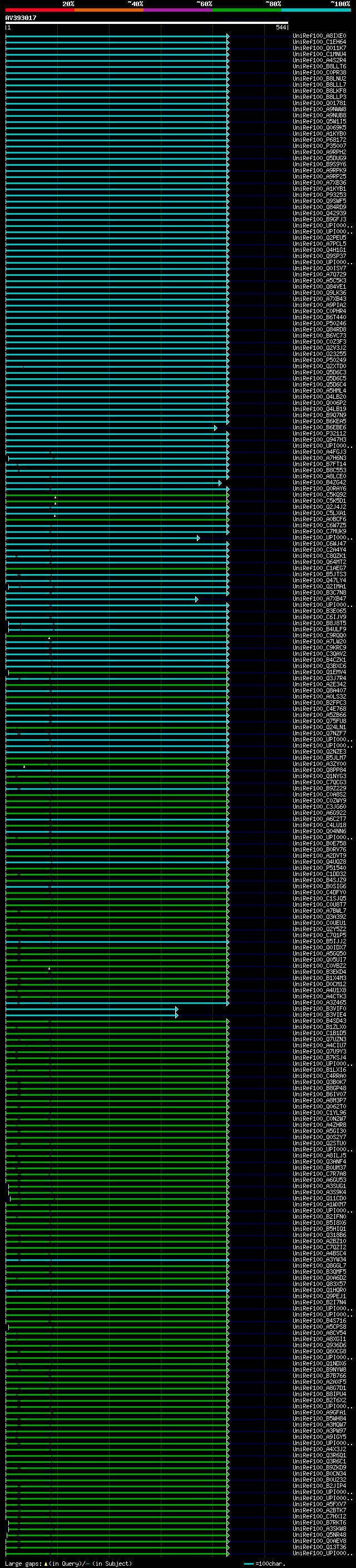The height and width of the screenshot is (1568, 356).
Task: Click the arrowhead ending the UniRef100_A7XB47 alignment
Action: (x=196, y=599)
